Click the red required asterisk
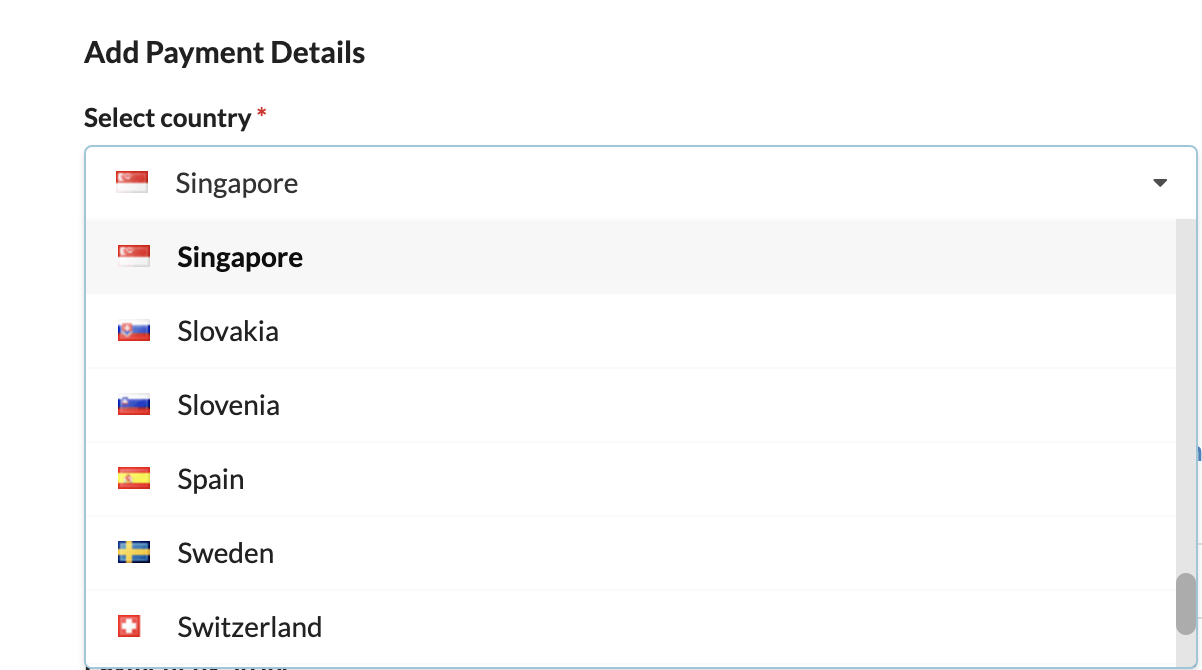 click(x=262, y=113)
